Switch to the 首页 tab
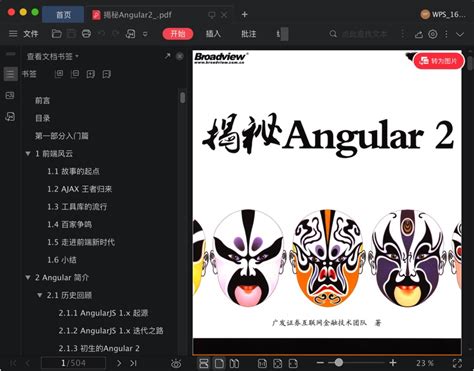This screenshot has width=474, height=371. tap(63, 15)
